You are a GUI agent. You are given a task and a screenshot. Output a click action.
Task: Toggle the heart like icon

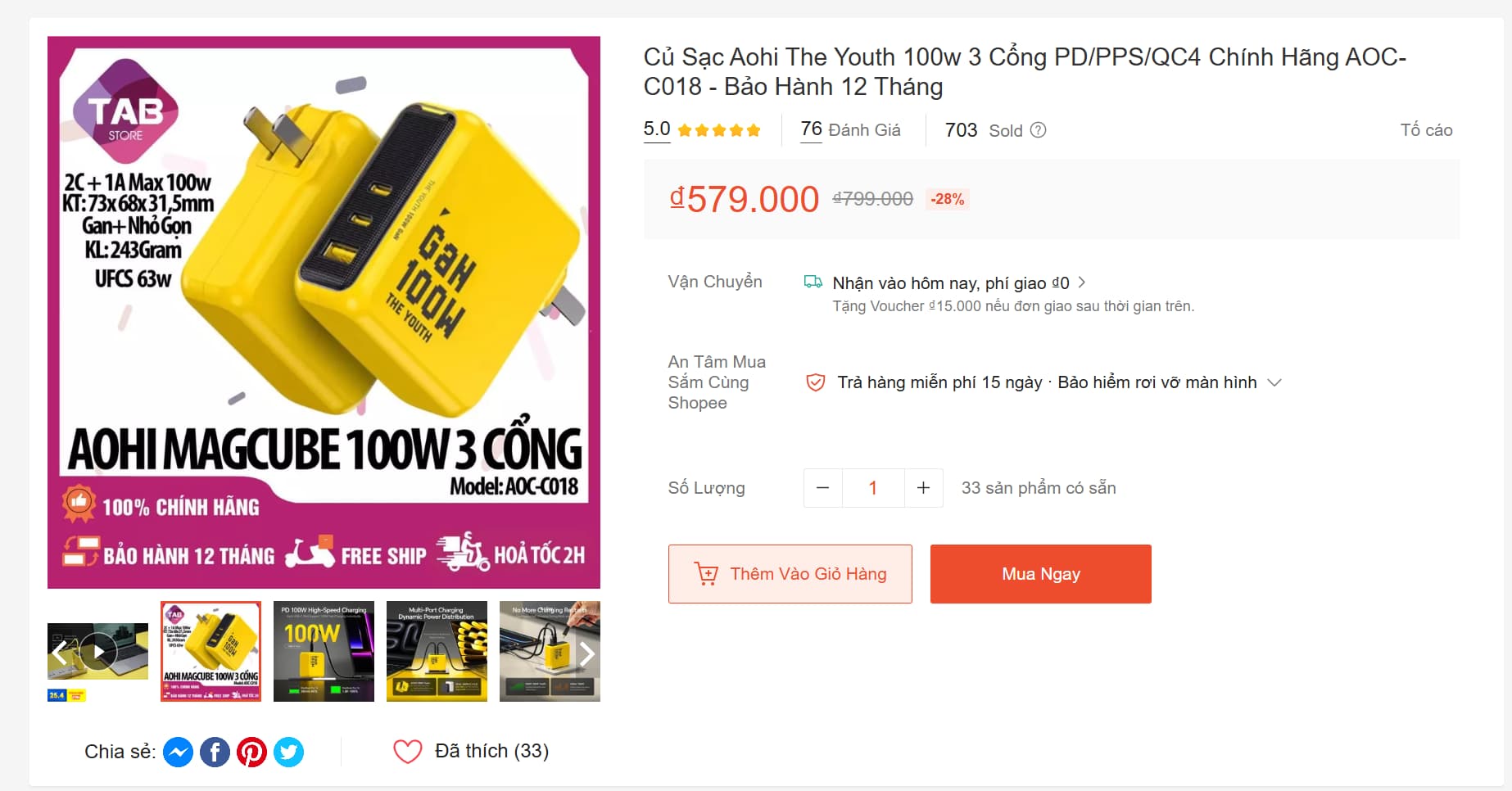pos(407,751)
